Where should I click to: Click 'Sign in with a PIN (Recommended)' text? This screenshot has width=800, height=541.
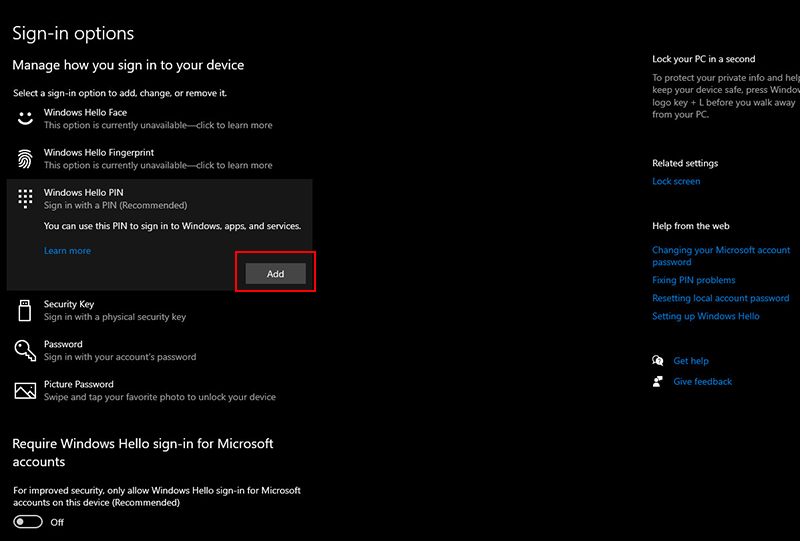(115, 206)
